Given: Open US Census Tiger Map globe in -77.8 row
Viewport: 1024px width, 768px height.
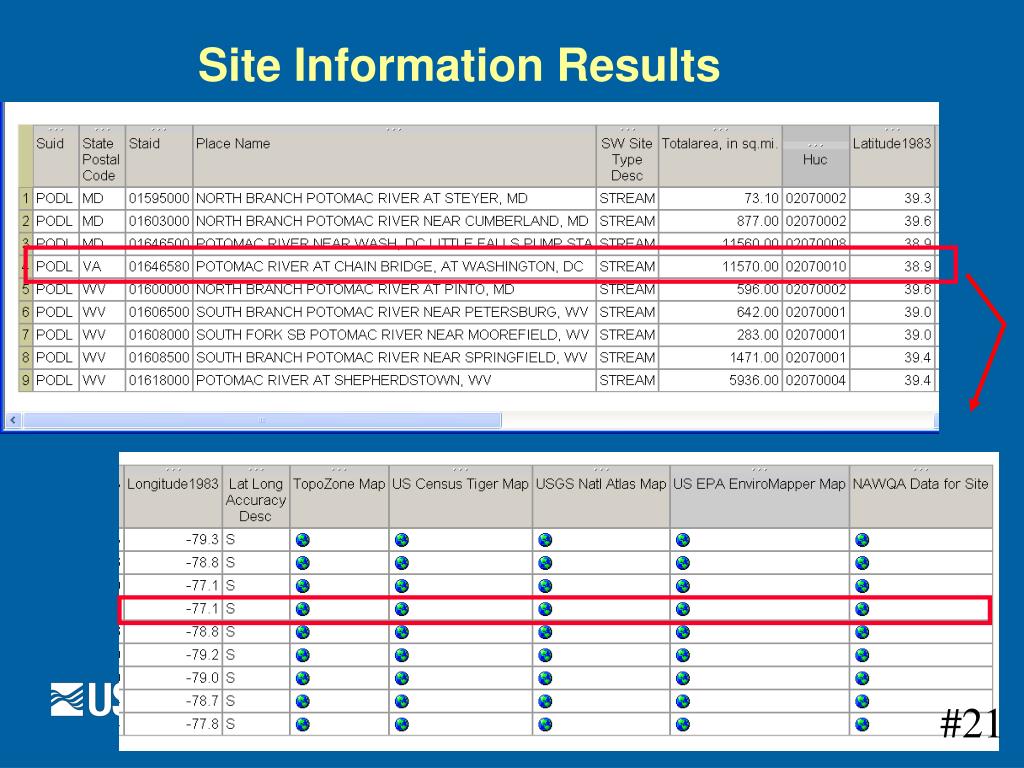Looking at the screenshot, I should coord(402,724).
